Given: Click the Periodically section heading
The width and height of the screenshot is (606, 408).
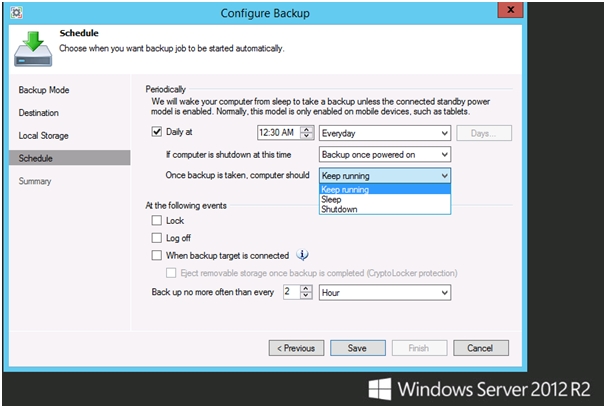Looking at the screenshot, I should 165,89.
